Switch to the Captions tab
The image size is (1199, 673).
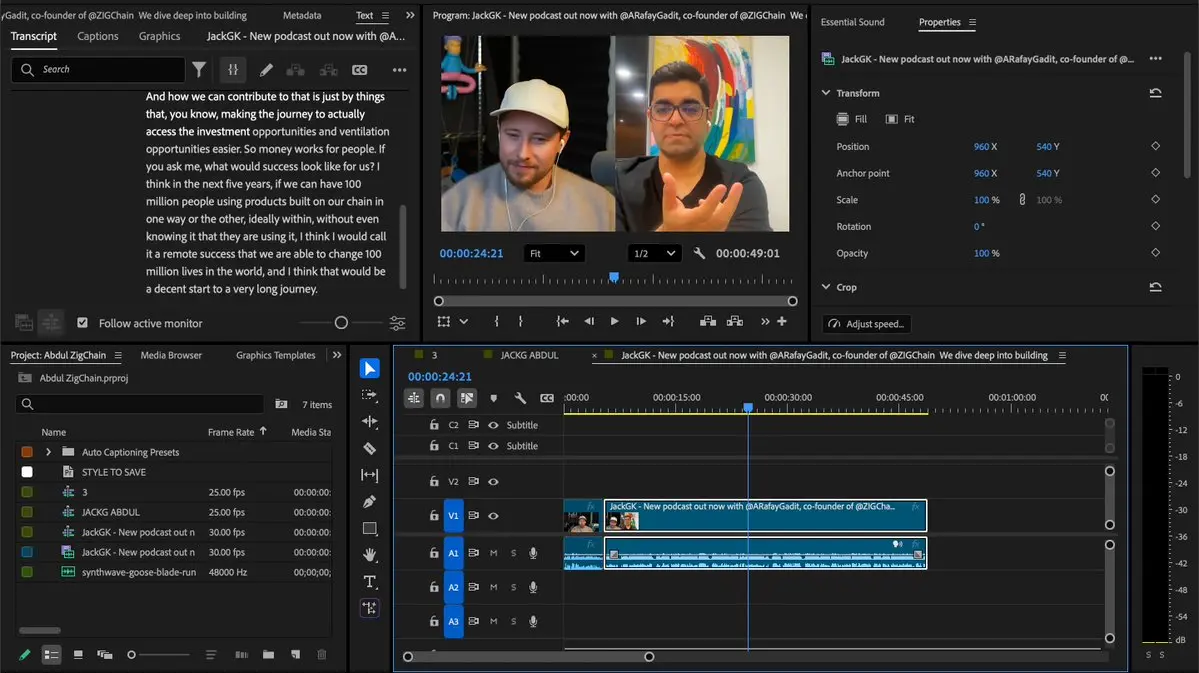click(98, 36)
